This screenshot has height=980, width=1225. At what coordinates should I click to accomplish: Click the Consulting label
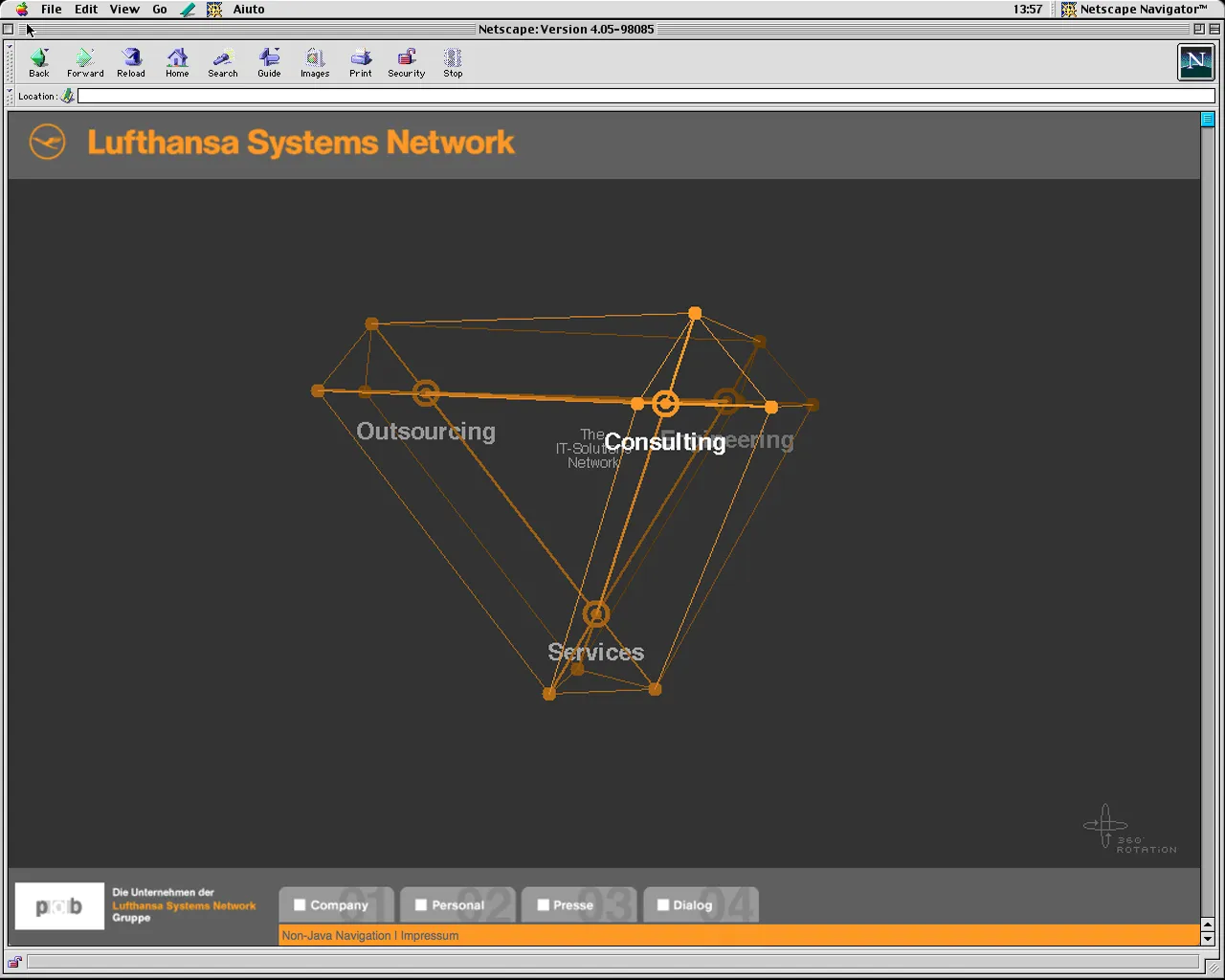click(665, 442)
